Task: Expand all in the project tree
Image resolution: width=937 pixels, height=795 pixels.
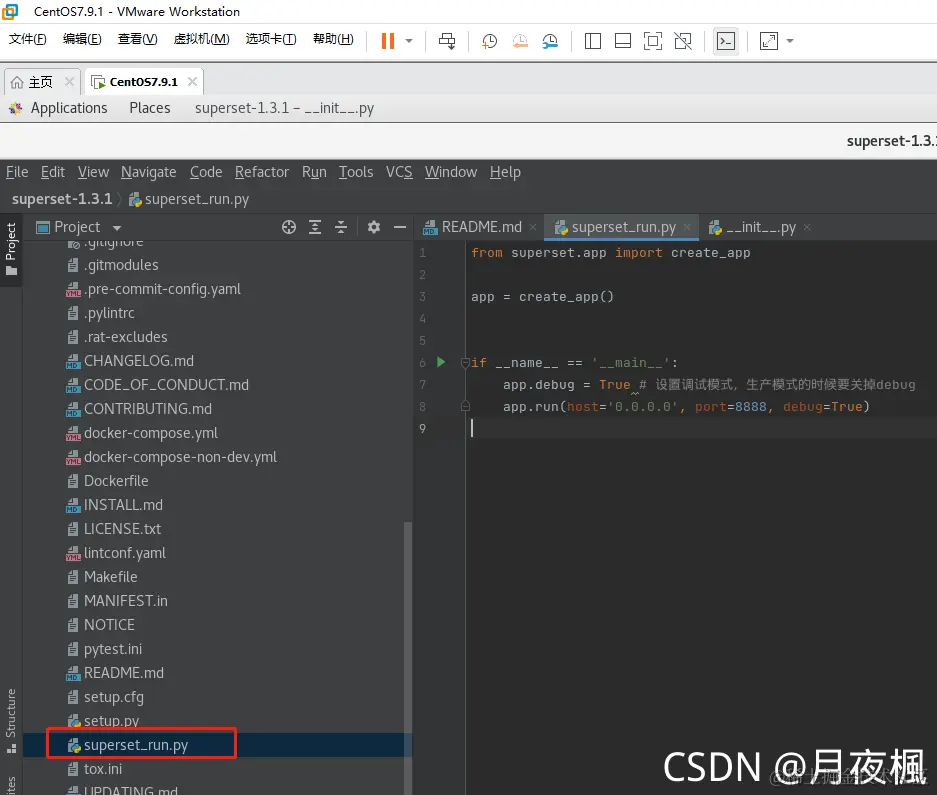Action: (x=315, y=227)
